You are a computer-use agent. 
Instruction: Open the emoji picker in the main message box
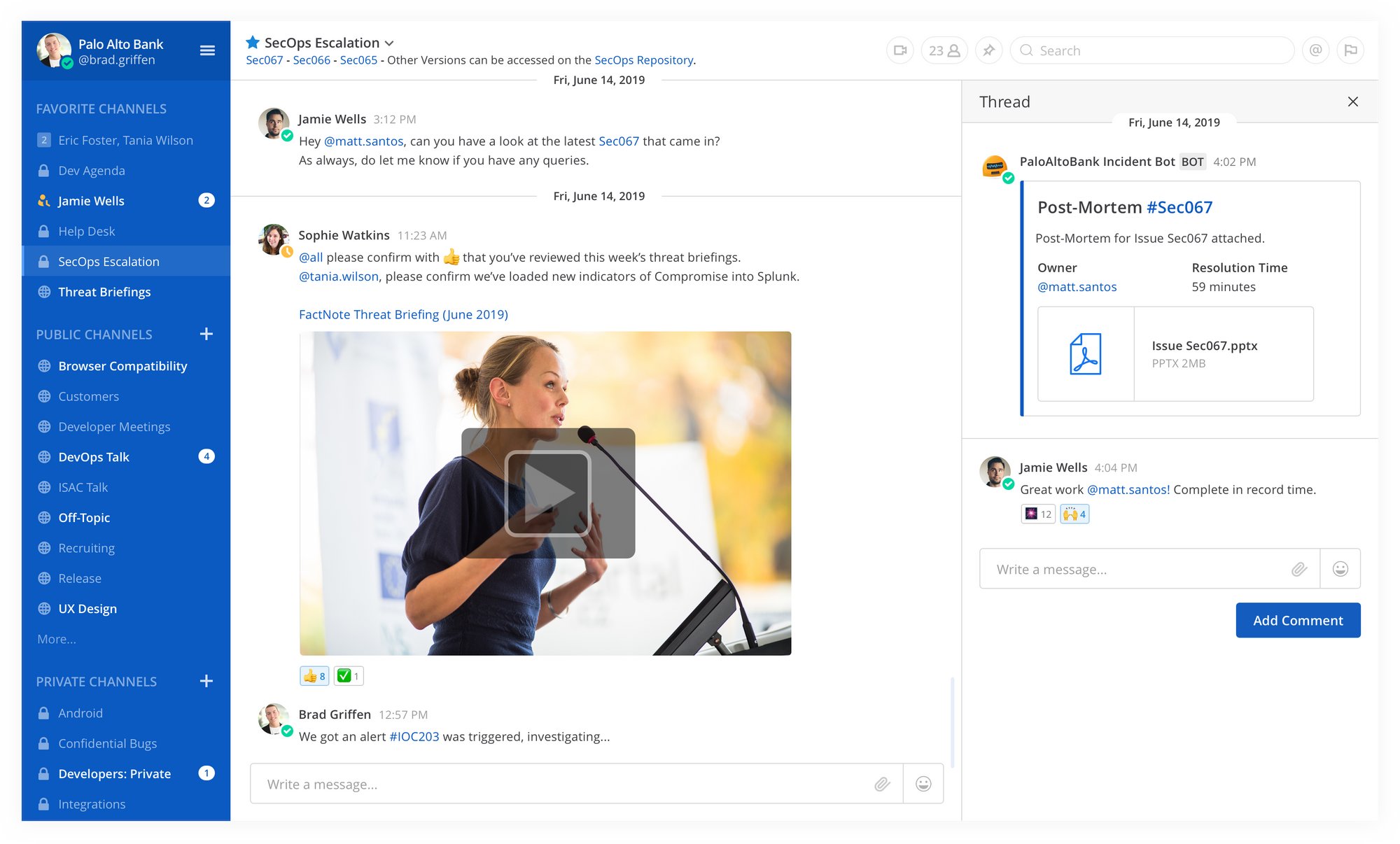(x=923, y=784)
